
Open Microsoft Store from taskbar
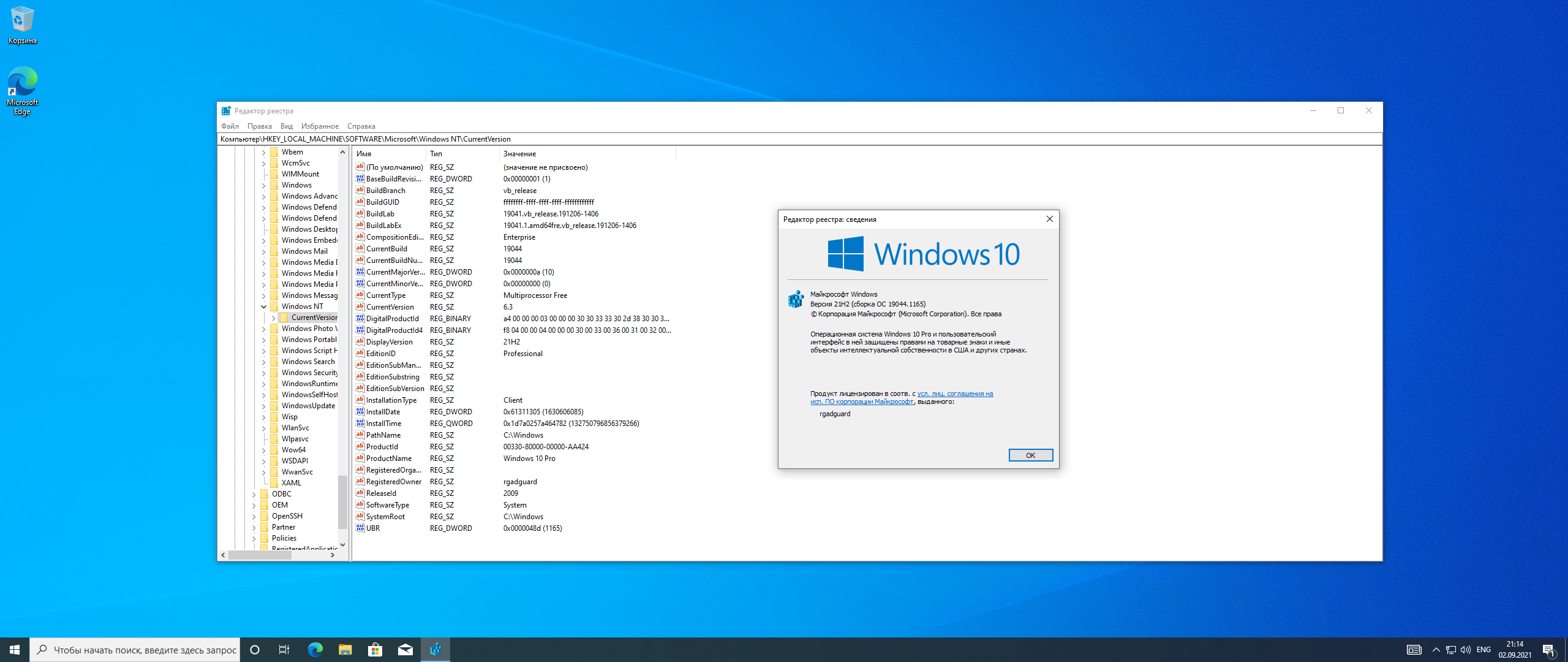pos(375,650)
